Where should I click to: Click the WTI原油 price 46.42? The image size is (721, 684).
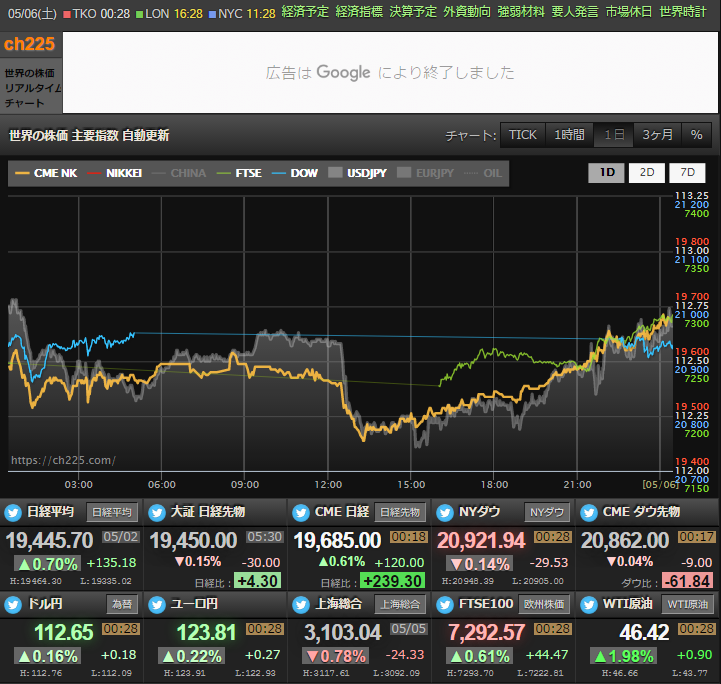644,633
